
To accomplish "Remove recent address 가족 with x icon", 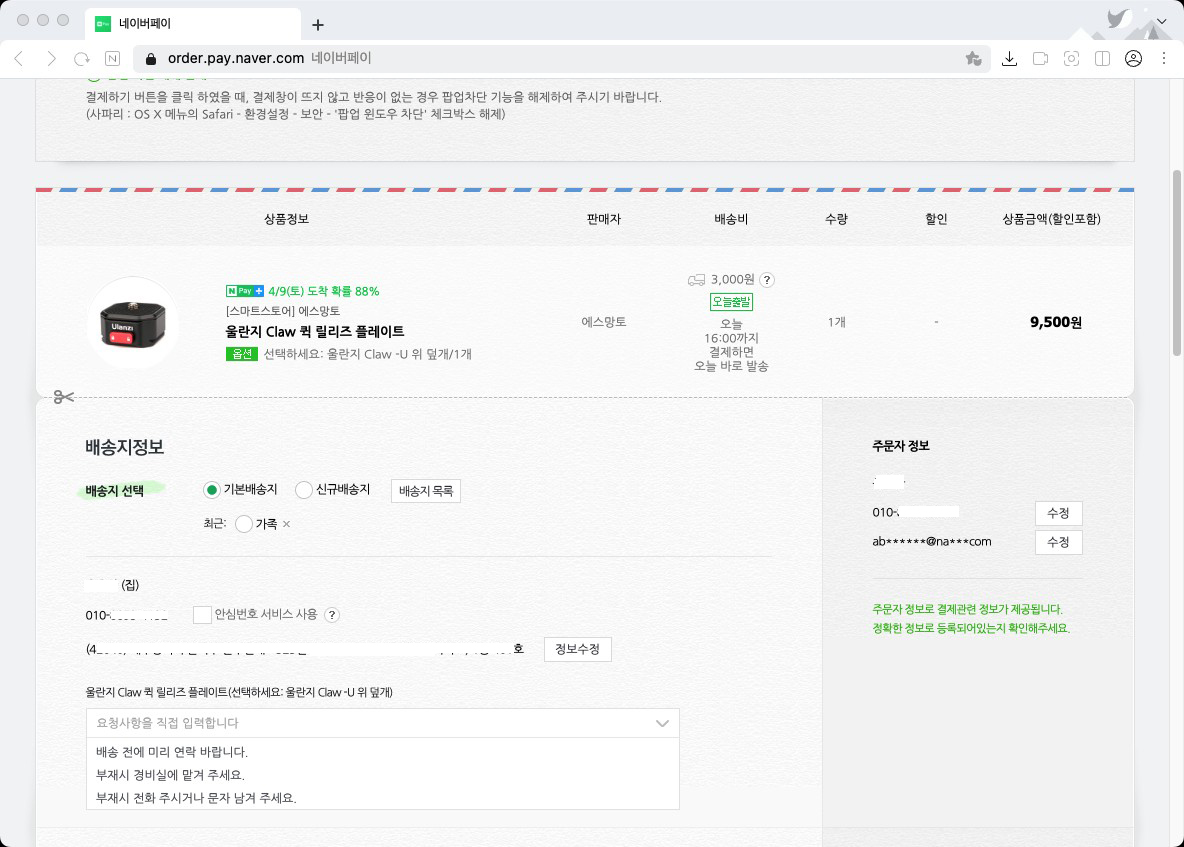I will click(x=286, y=524).
